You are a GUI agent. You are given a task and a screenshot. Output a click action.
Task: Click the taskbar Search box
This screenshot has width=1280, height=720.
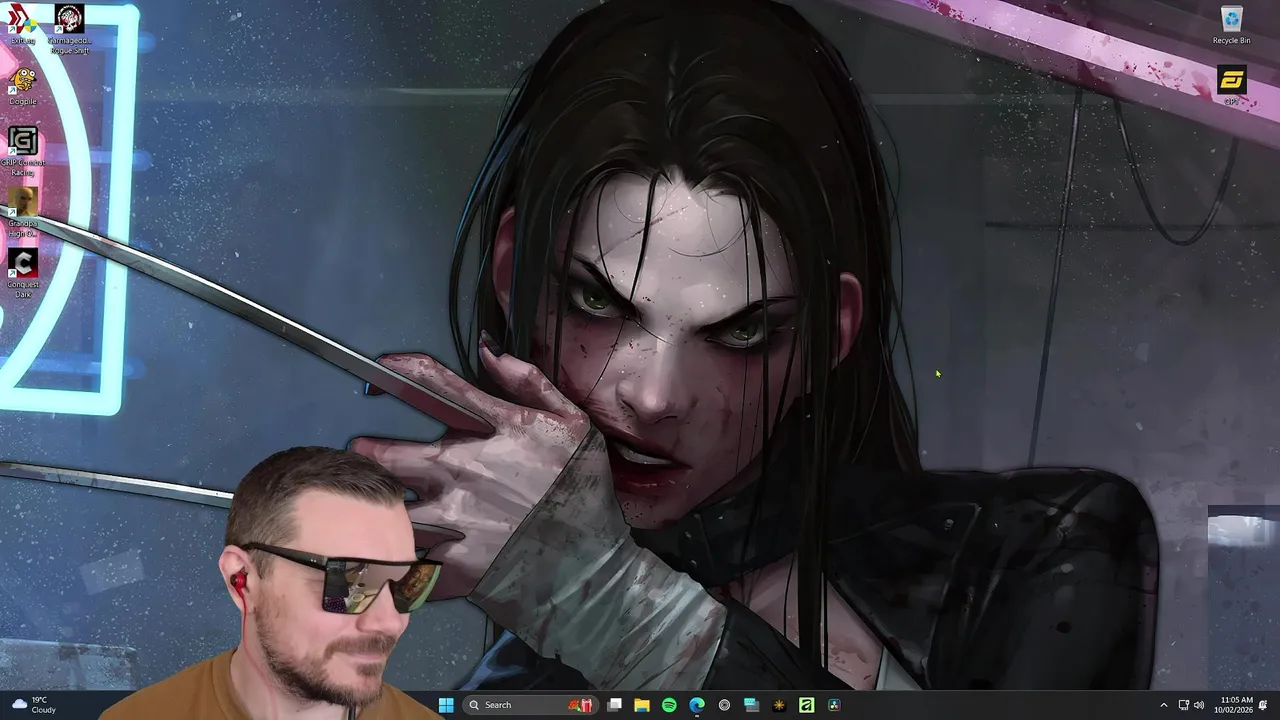coord(531,705)
